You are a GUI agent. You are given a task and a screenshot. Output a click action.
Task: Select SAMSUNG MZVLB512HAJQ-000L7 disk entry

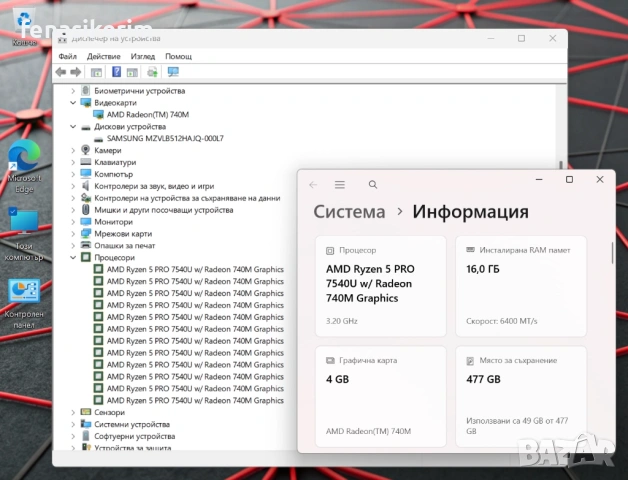pyautogui.click(x=165, y=138)
